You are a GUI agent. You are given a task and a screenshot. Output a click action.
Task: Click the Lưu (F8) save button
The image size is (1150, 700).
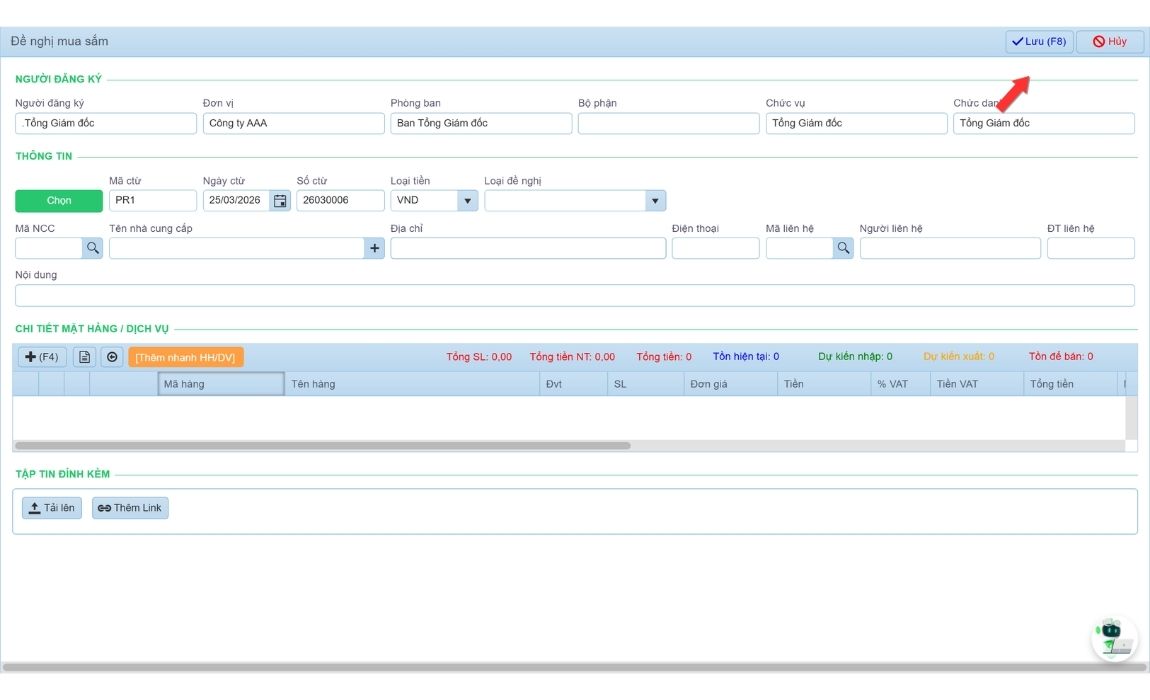[1038, 42]
